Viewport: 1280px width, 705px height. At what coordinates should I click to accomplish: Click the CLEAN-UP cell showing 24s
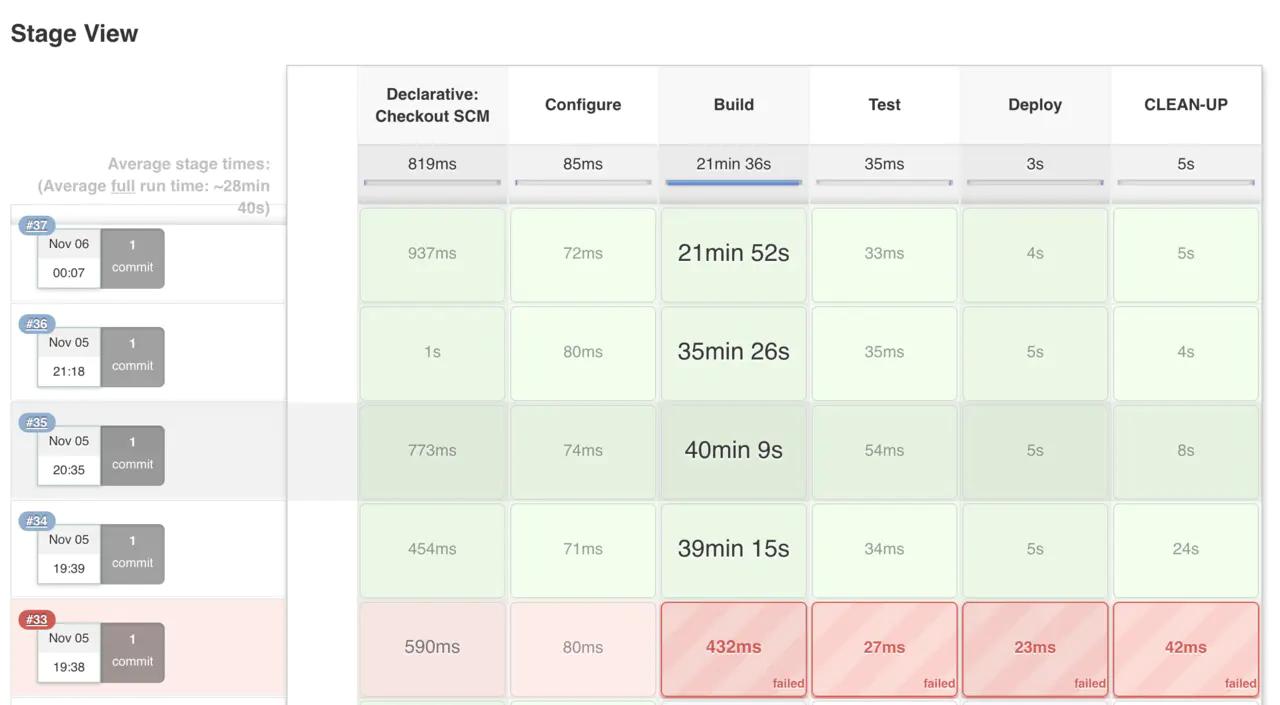[1185, 549]
